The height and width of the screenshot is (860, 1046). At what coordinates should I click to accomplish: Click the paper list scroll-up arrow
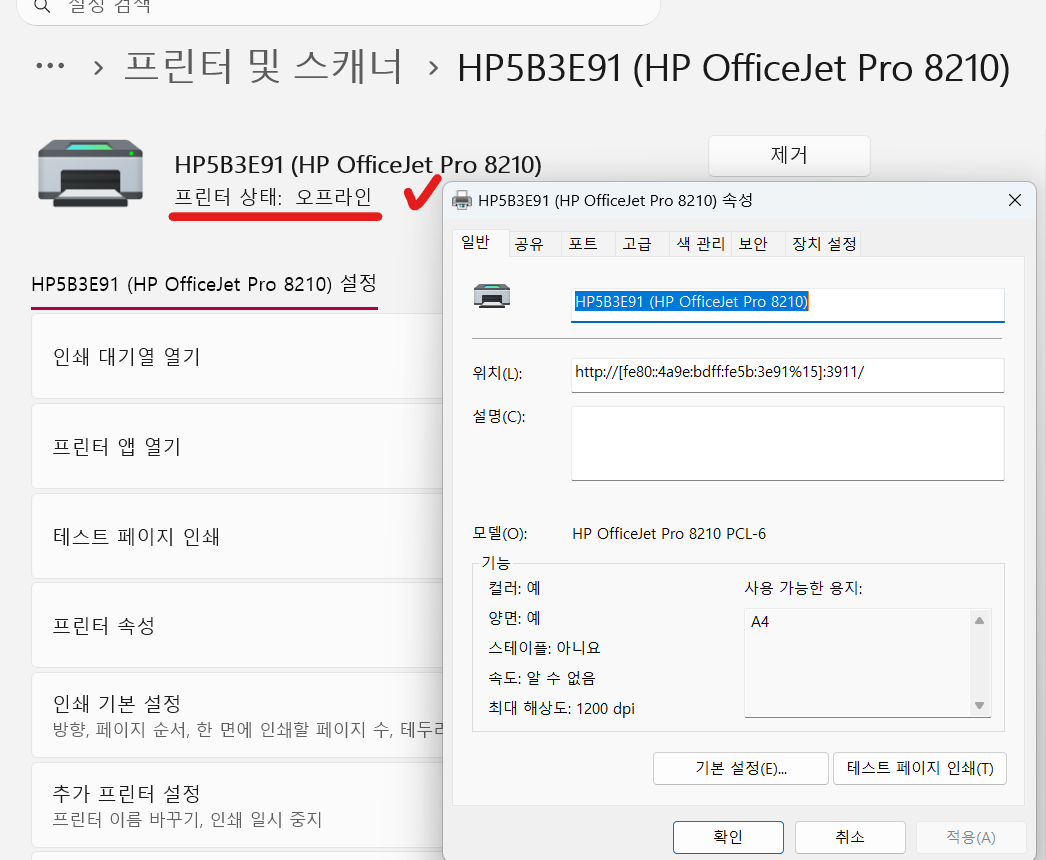click(979, 620)
